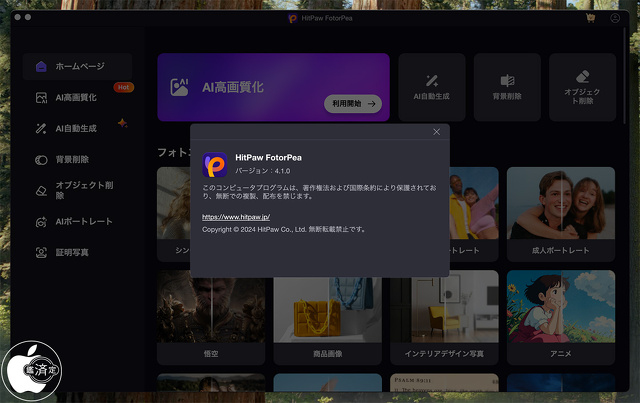Open AI自動生成 in the sidebar
The height and width of the screenshot is (403, 640).
[78, 129]
